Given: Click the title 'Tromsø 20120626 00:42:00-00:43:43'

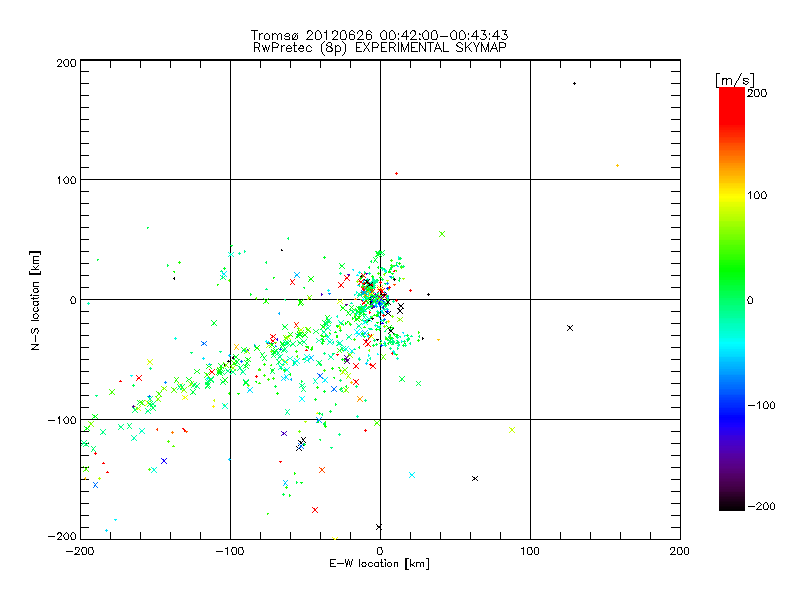Looking at the screenshot, I should (x=379, y=35).
